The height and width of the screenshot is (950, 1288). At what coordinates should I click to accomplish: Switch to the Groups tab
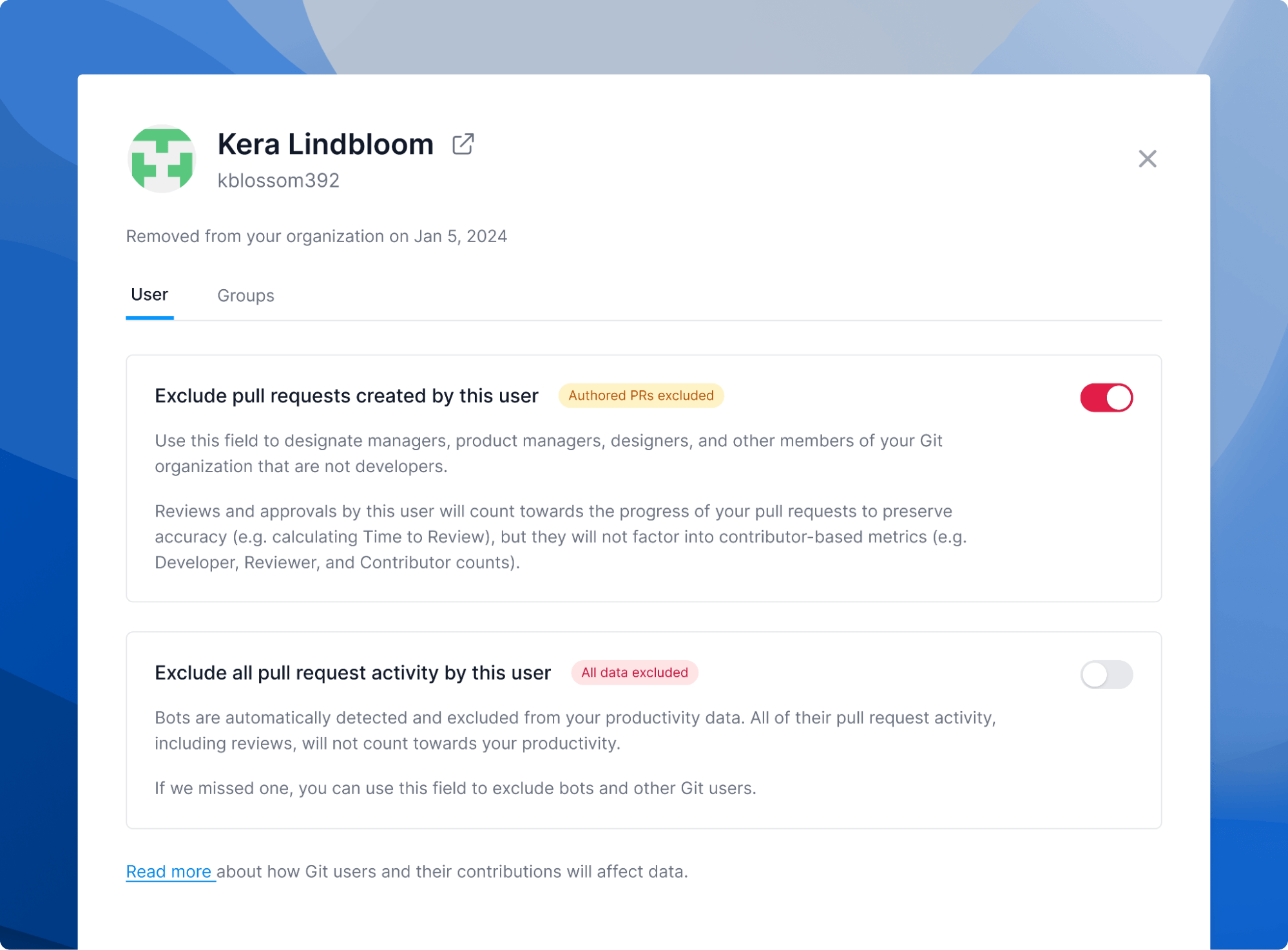245,296
